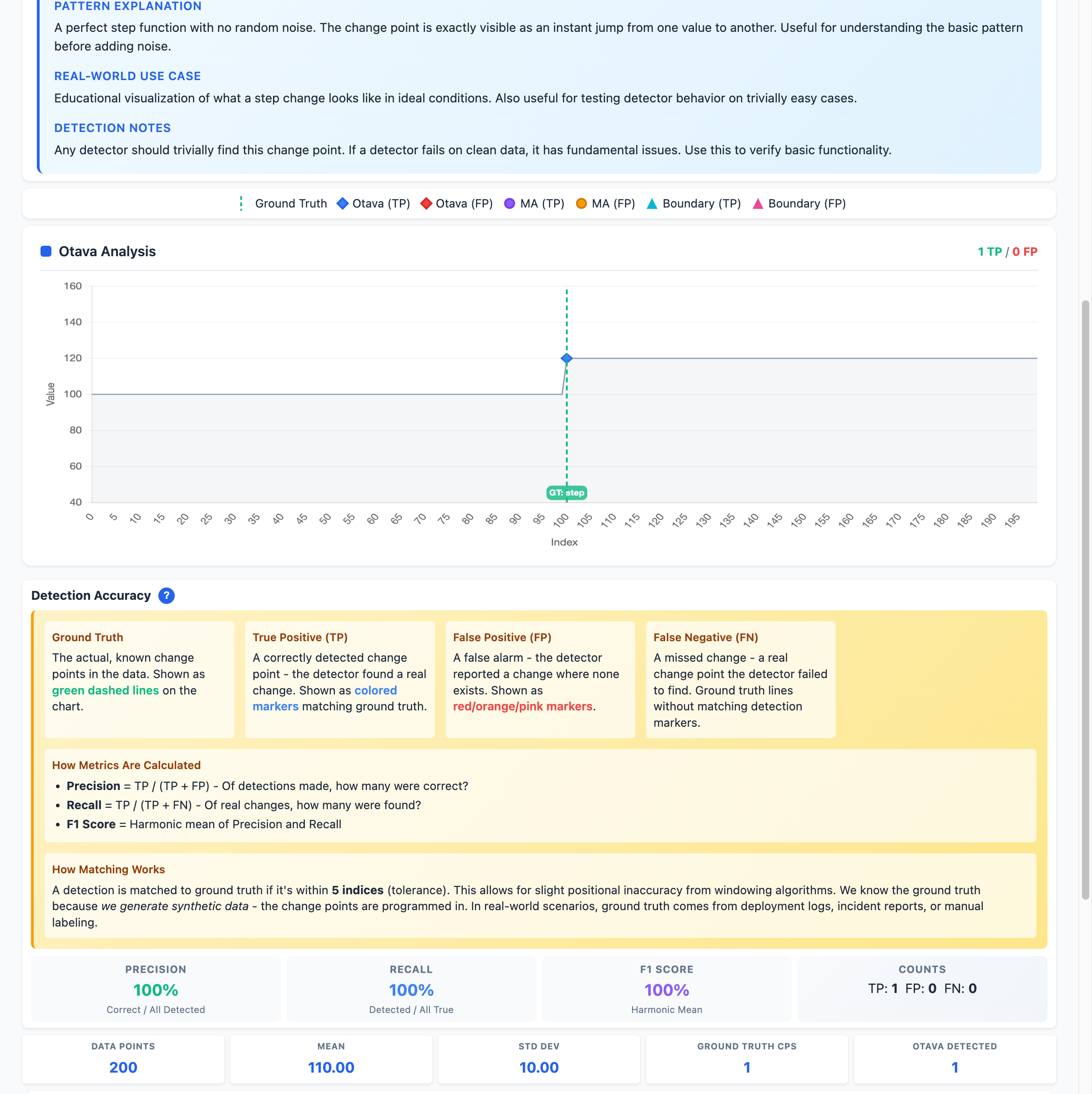The height and width of the screenshot is (1094, 1092).
Task: Click 'How Matching Works' heading
Action: click(108, 869)
